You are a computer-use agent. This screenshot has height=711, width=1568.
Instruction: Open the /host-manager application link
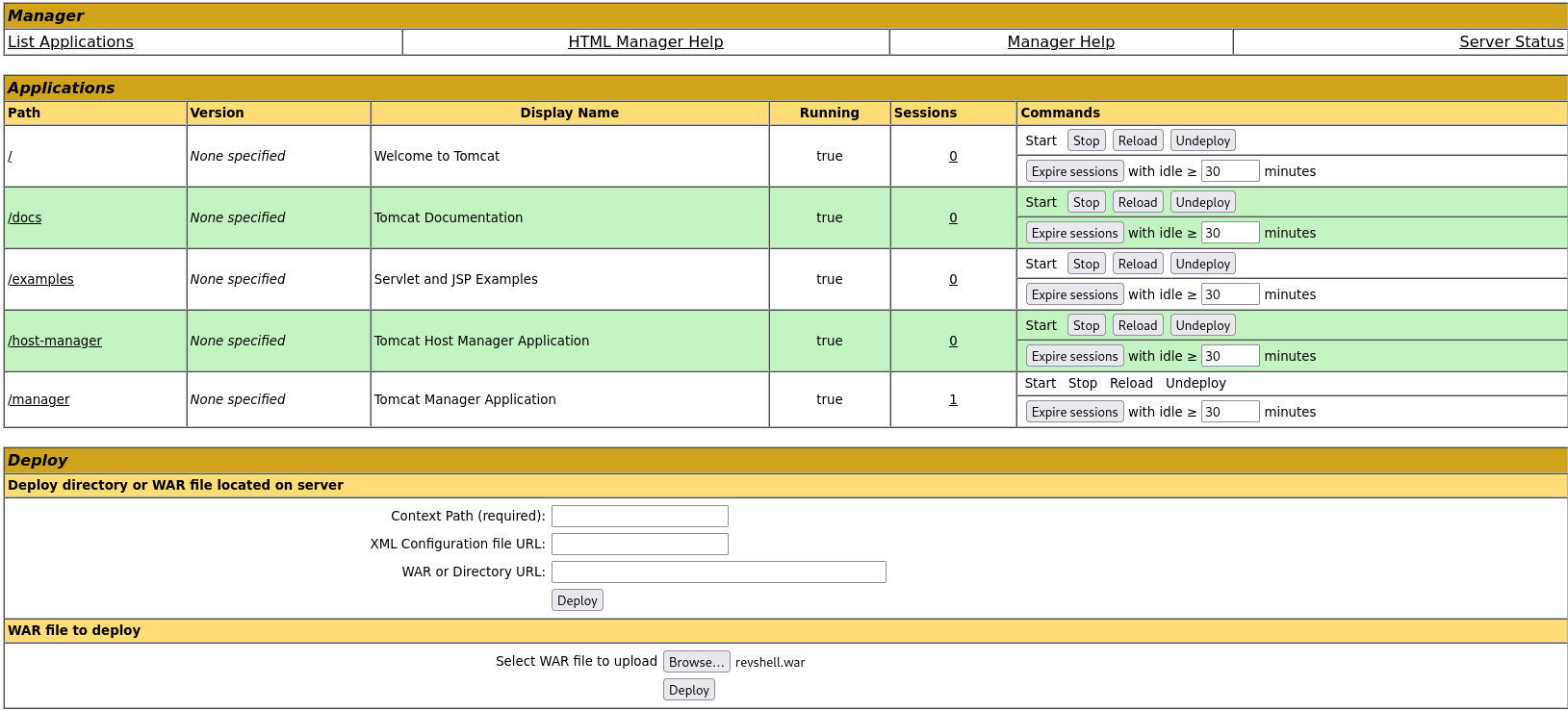click(55, 341)
